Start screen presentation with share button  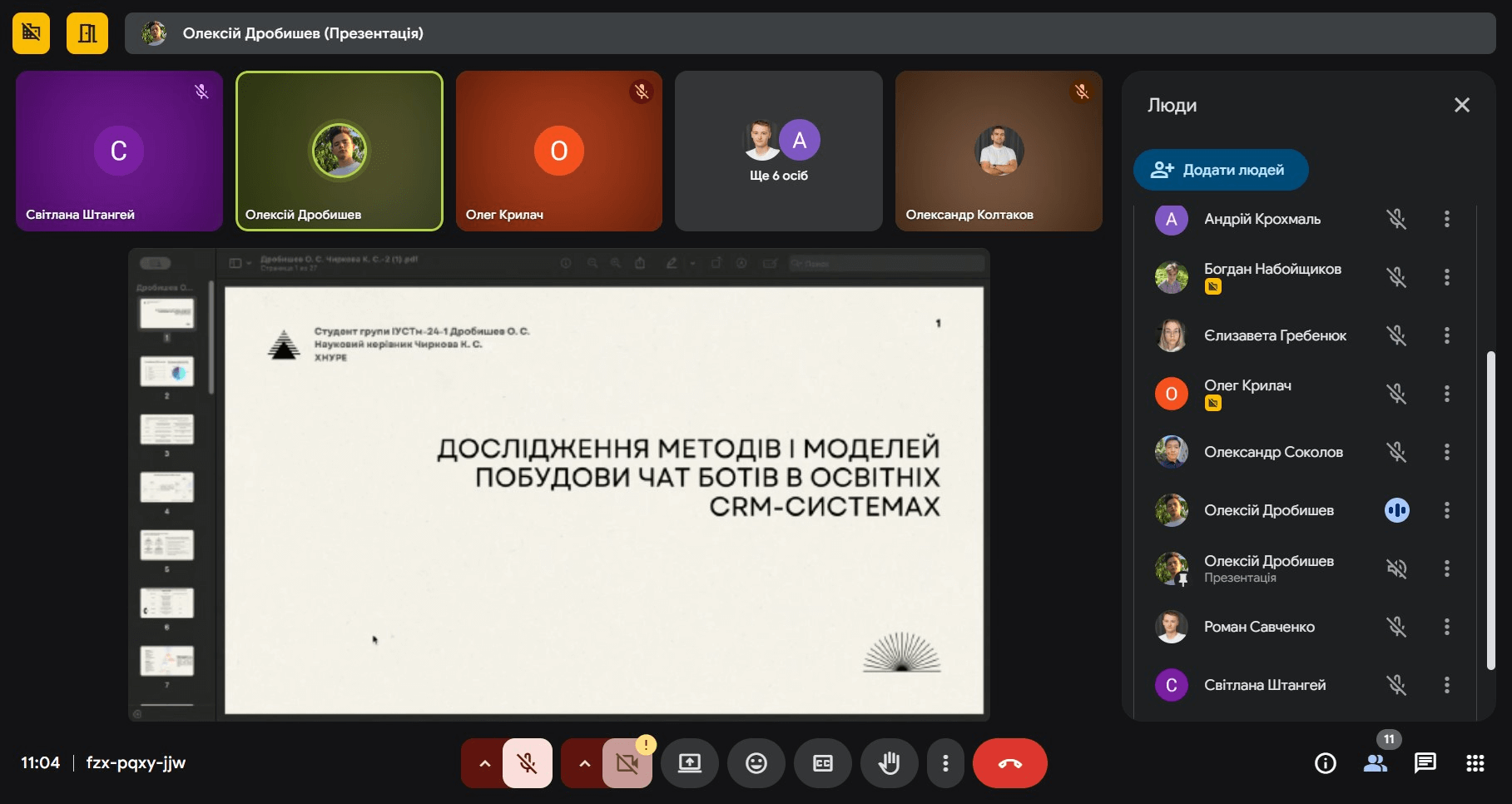pos(689,763)
